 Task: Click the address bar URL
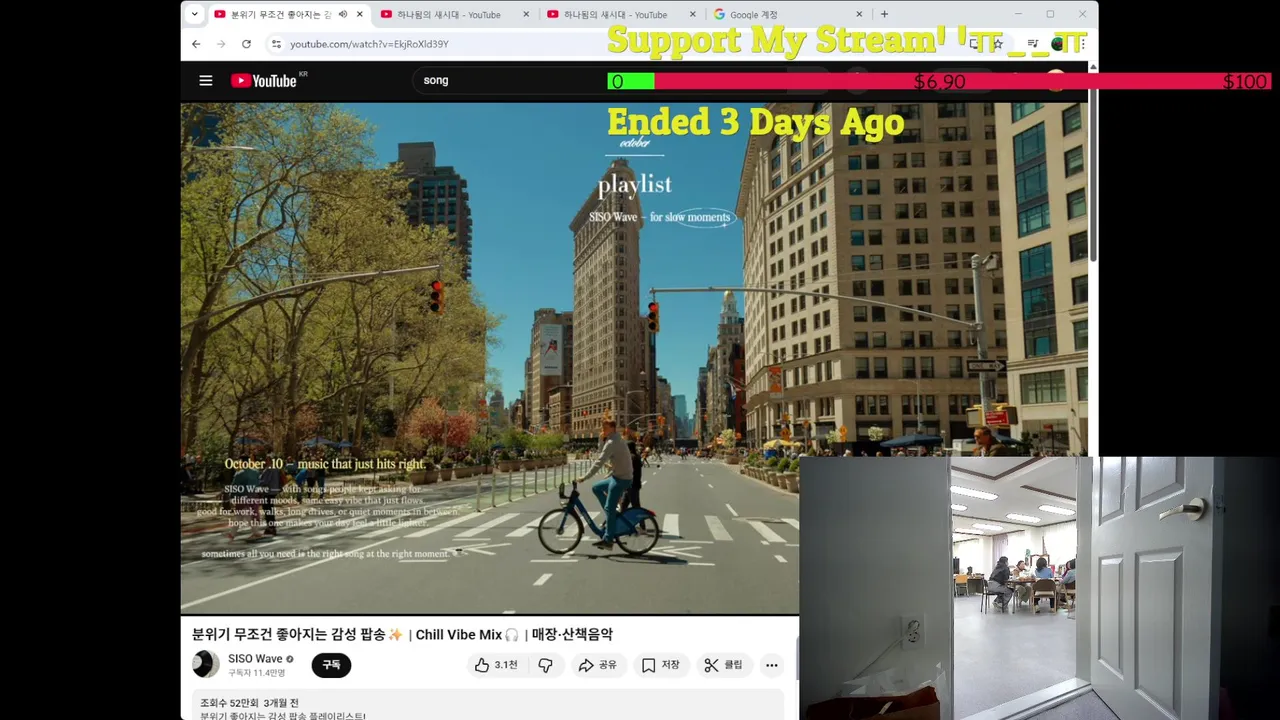tap(369, 44)
